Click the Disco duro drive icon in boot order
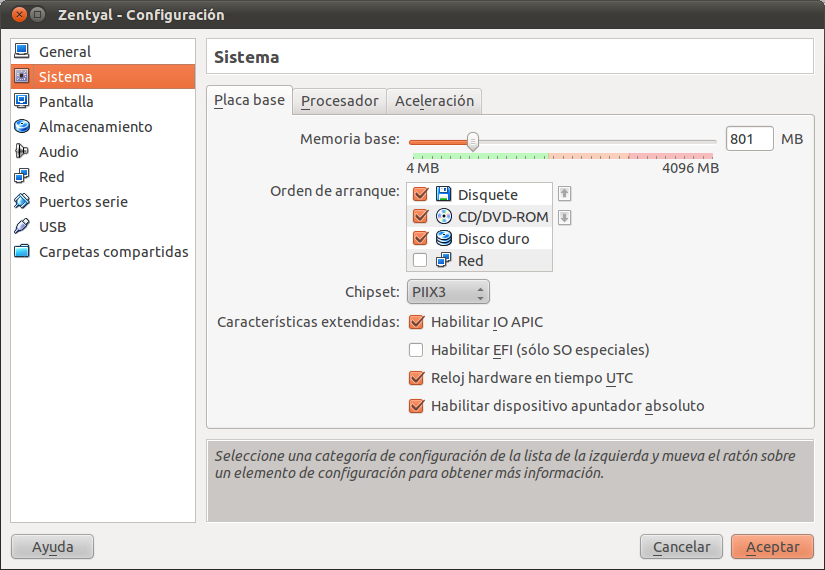The image size is (825, 570). [x=444, y=238]
